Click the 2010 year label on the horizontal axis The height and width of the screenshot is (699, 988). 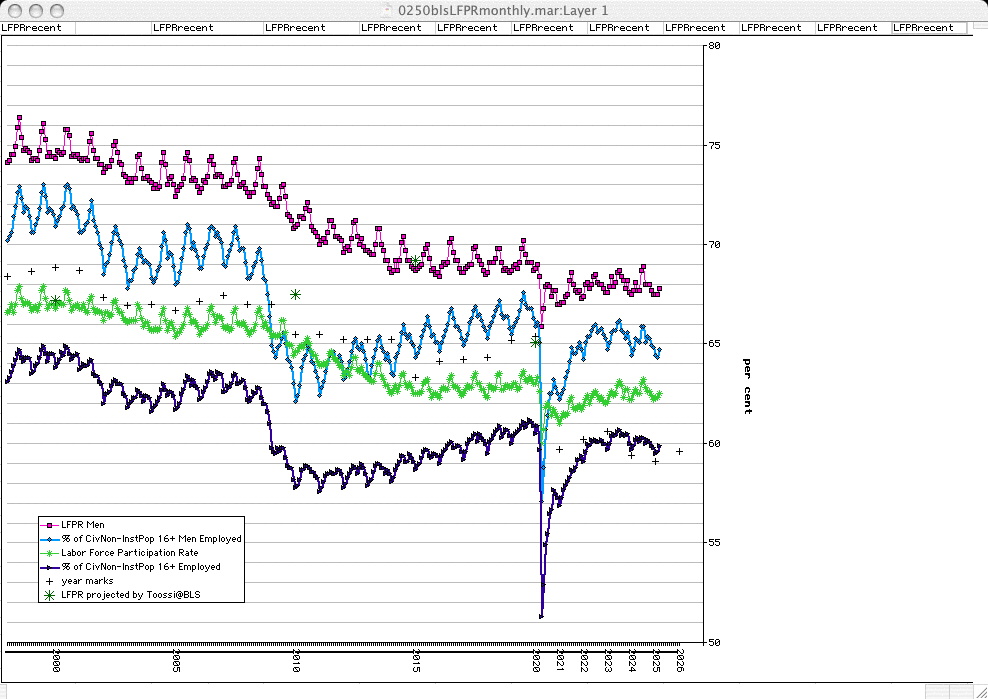(296, 661)
